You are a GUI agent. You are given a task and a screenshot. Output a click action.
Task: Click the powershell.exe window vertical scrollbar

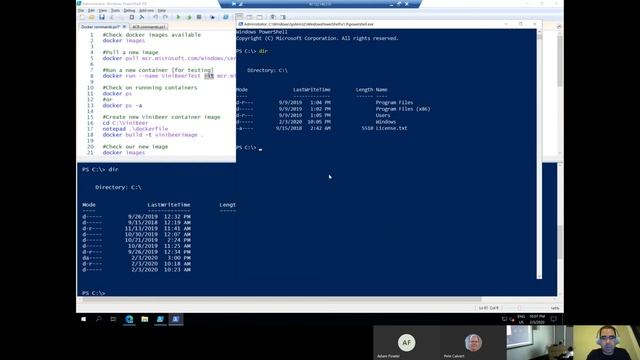pos(540,155)
